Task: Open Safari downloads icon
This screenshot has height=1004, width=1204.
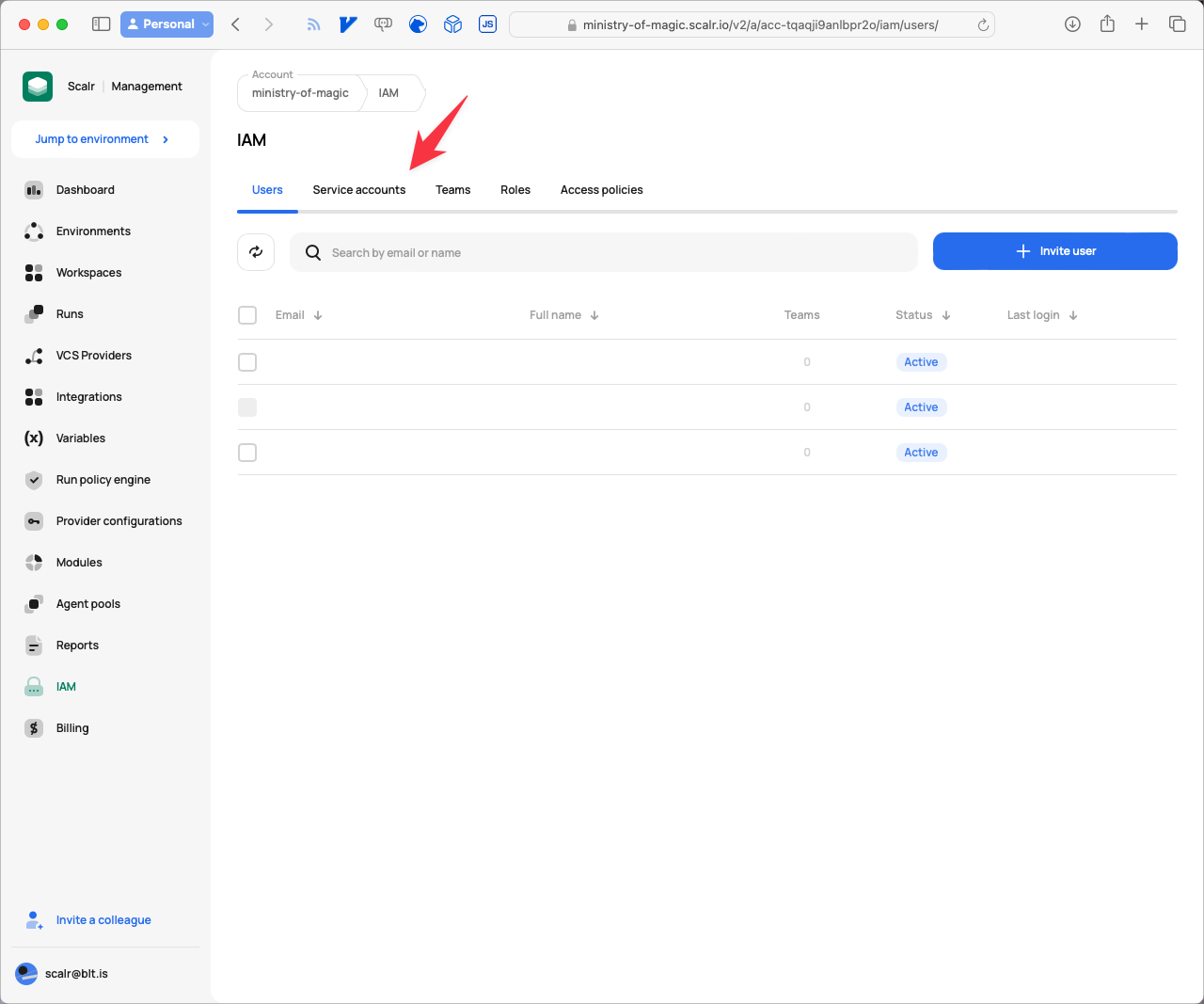Action: (x=1072, y=24)
